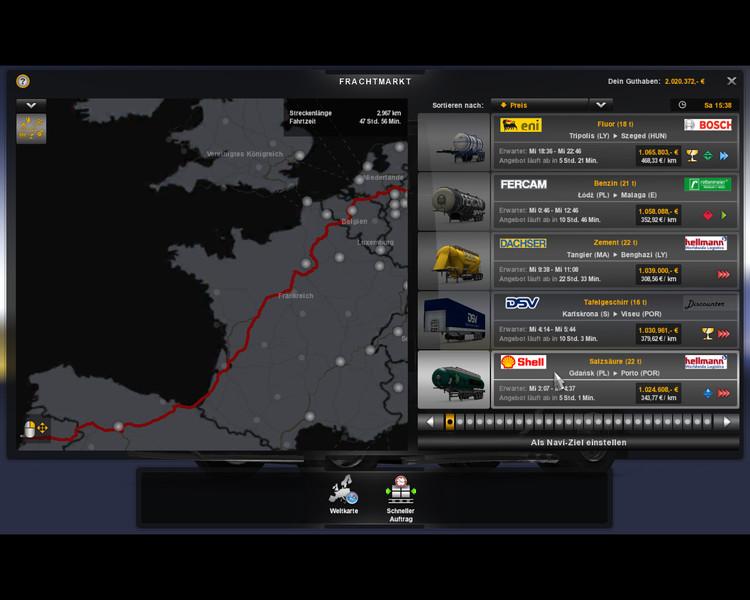Click the map route legend icon
The height and width of the screenshot is (600, 750).
(x=31, y=129)
